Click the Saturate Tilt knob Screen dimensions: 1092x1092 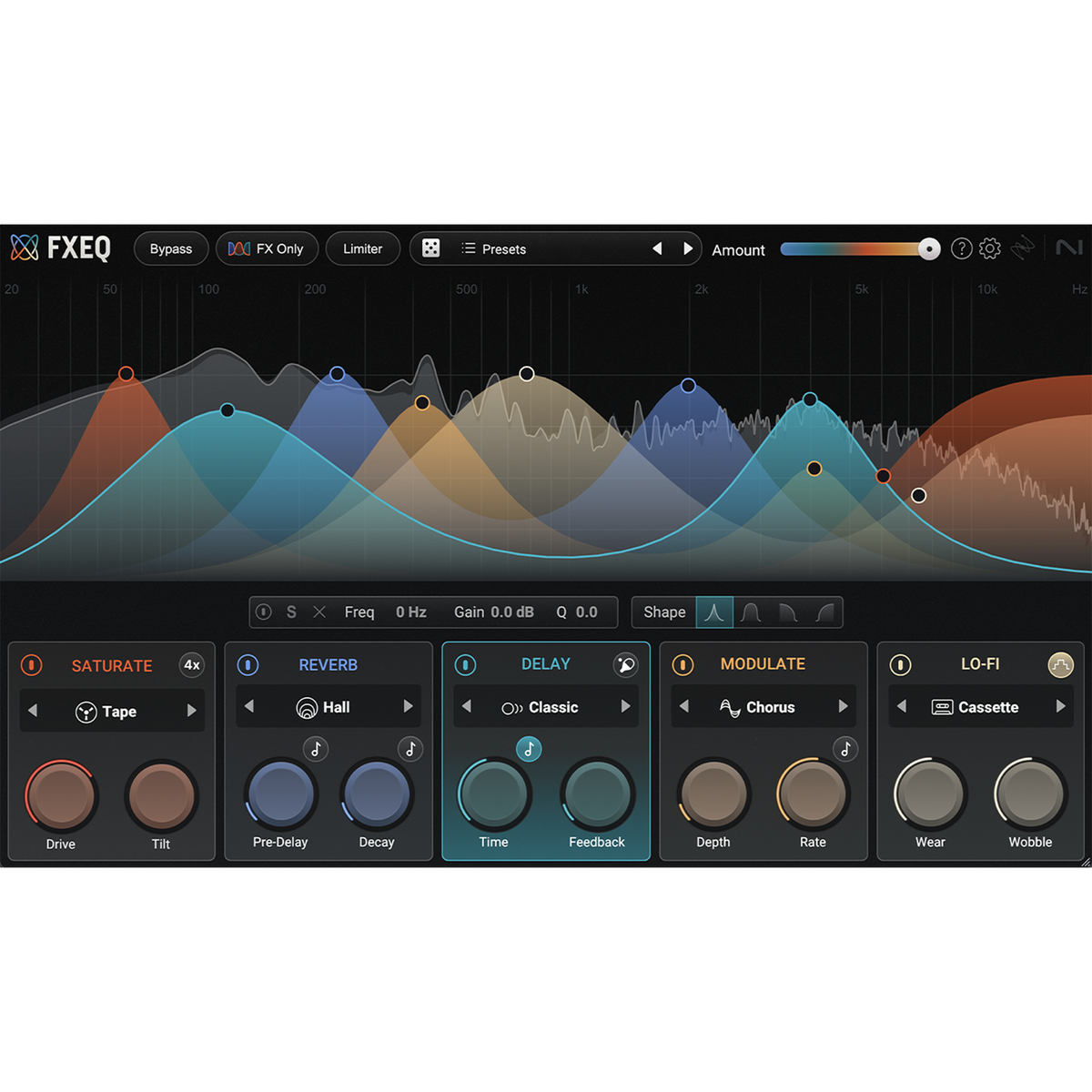pyautogui.click(x=161, y=795)
